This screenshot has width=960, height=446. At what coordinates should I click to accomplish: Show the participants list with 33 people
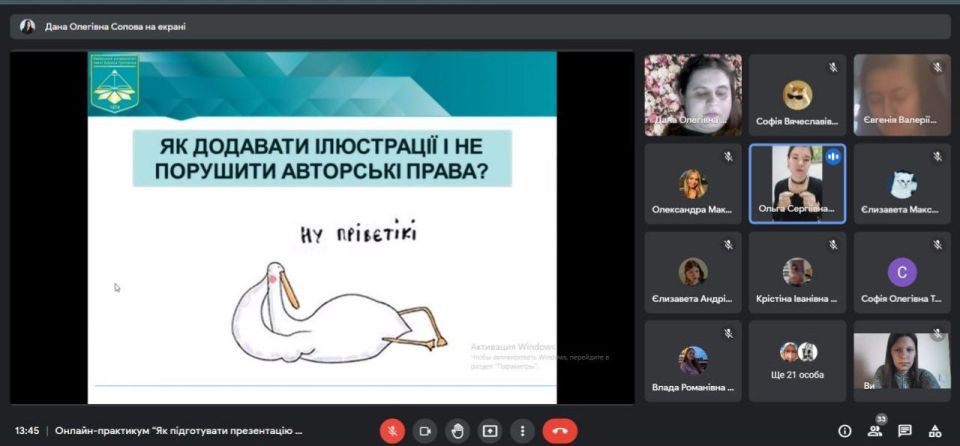point(875,431)
